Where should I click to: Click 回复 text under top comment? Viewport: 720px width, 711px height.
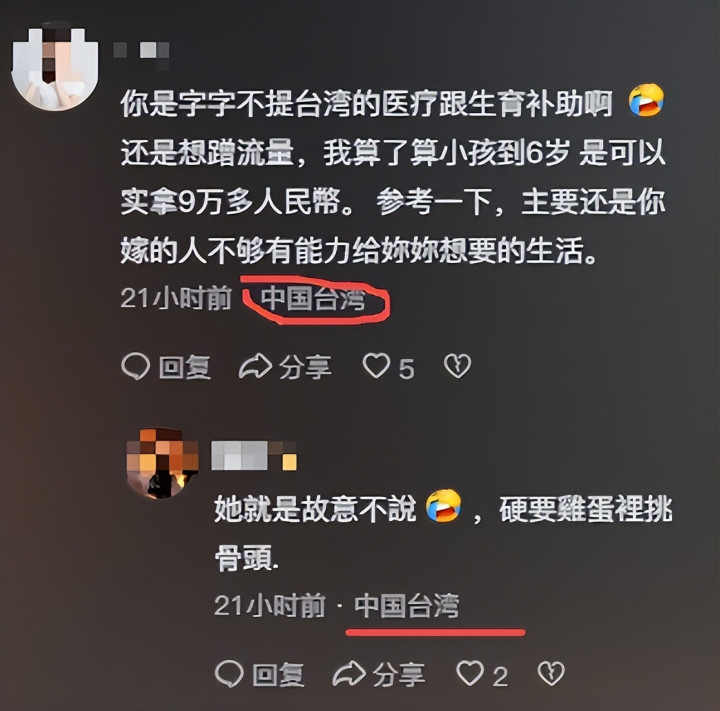[185, 367]
